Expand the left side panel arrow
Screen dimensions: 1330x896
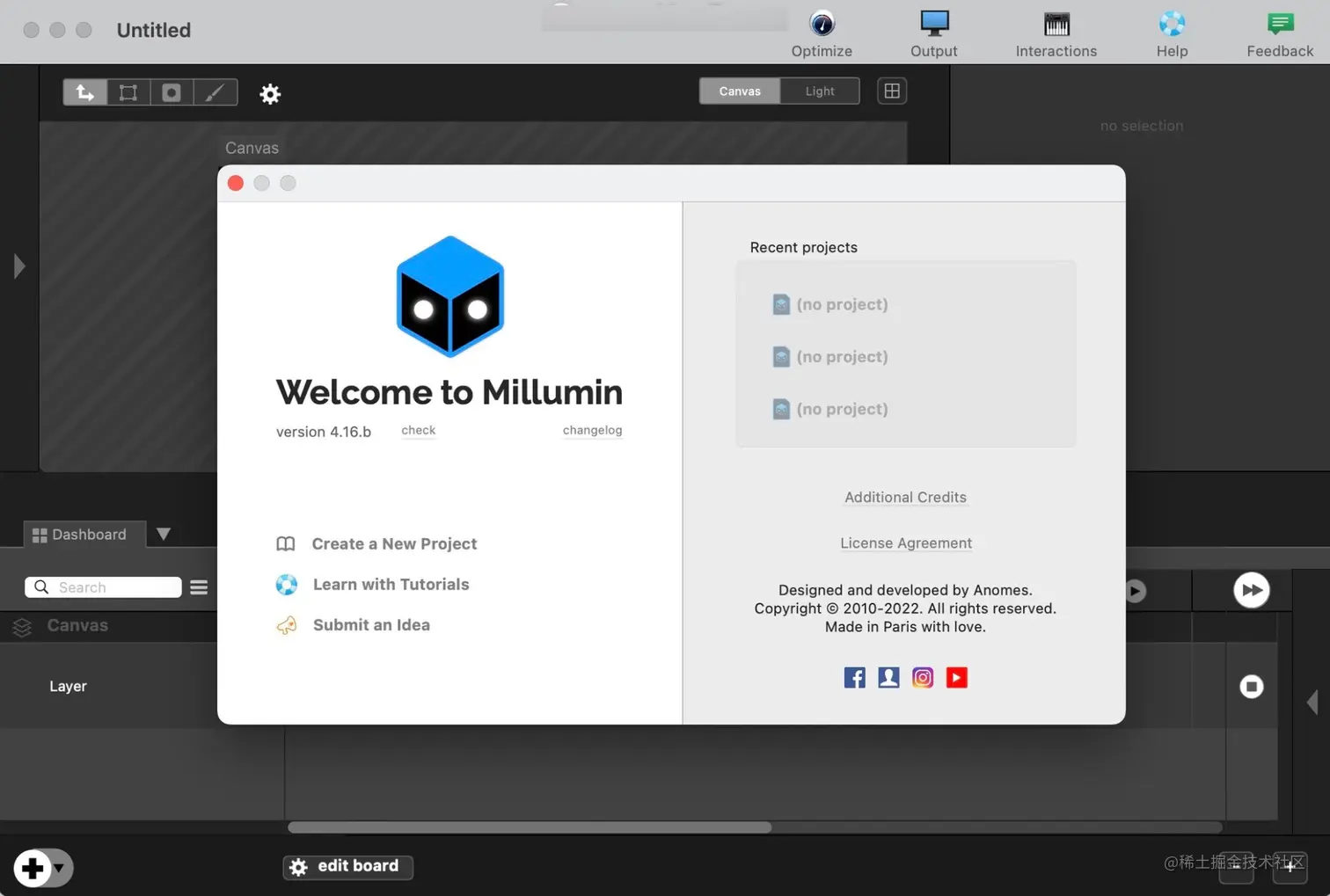(x=19, y=266)
